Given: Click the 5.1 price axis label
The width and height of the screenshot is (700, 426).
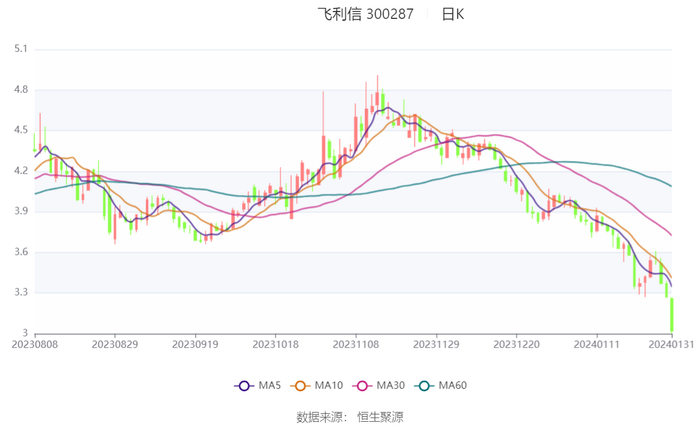Looking at the screenshot, I should (21, 49).
